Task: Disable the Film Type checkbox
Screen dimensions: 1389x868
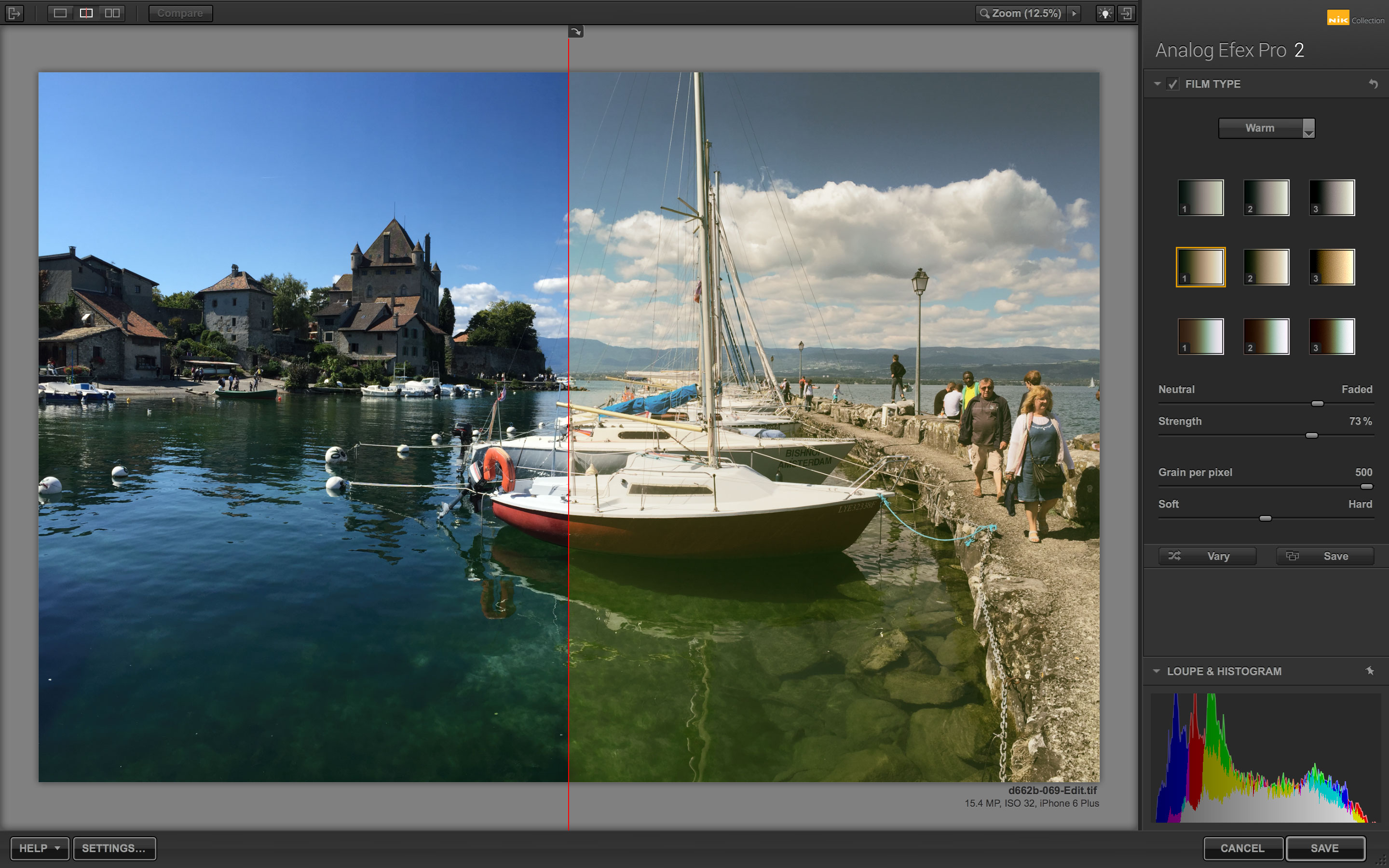Action: (1172, 84)
